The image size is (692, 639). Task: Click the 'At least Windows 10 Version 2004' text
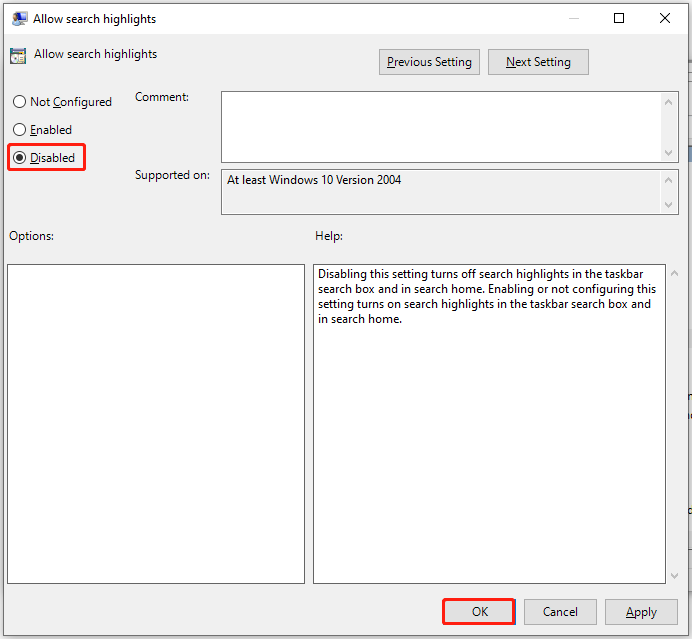tap(314, 180)
